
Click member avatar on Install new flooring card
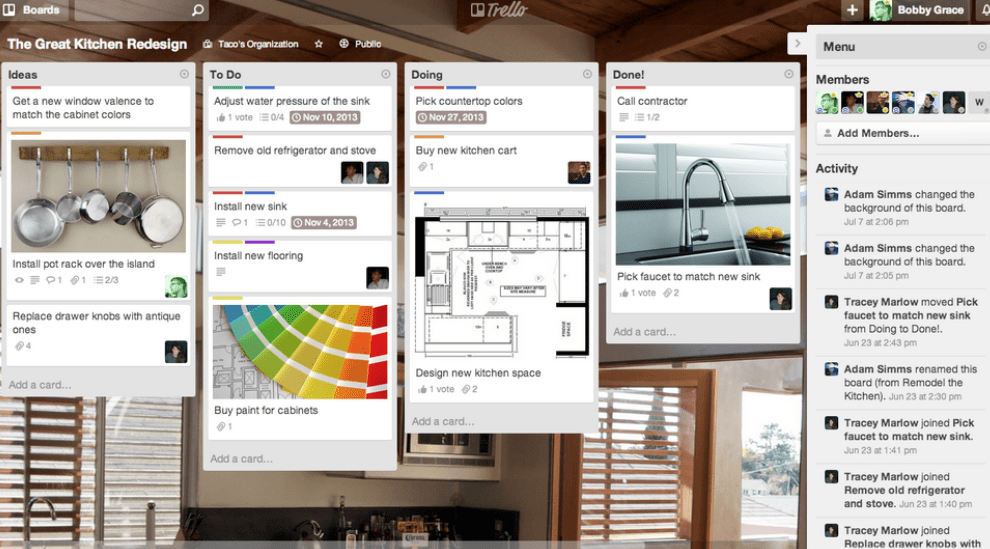click(x=378, y=278)
